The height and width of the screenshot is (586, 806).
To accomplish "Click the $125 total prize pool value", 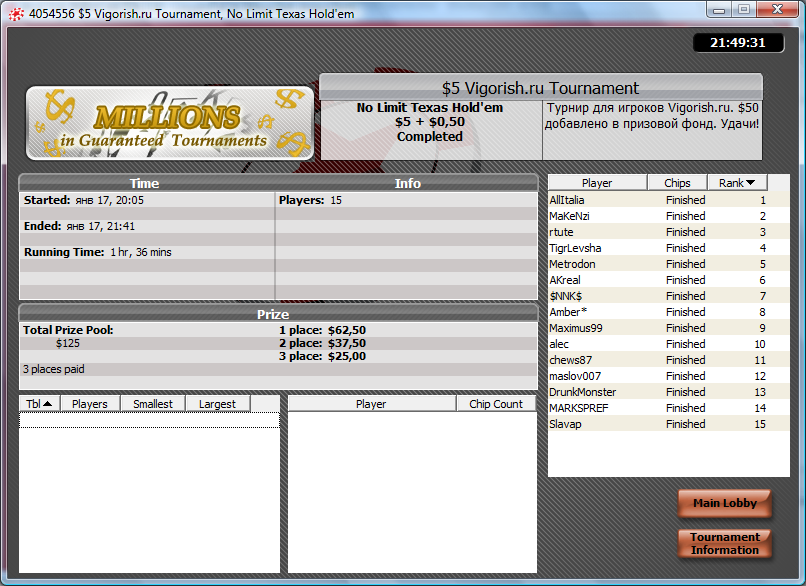I will (x=68, y=343).
